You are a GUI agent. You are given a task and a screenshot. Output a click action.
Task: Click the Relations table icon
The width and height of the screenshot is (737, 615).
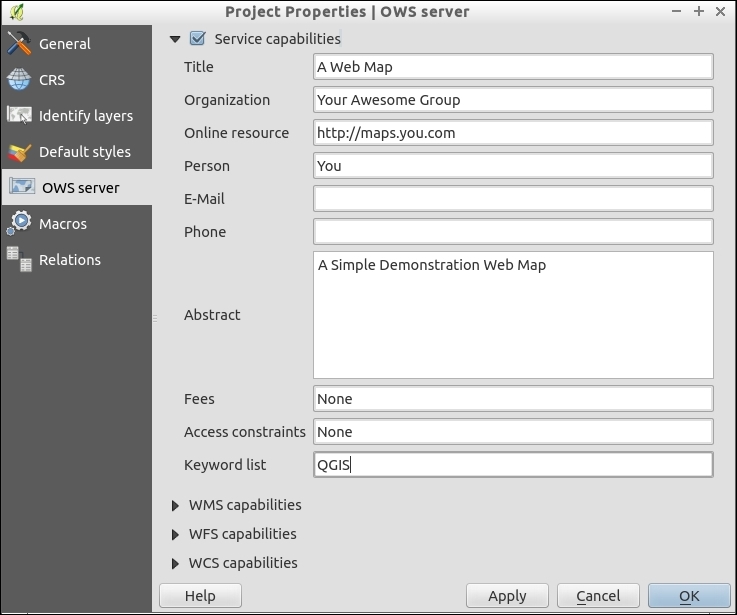click(20, 260)
